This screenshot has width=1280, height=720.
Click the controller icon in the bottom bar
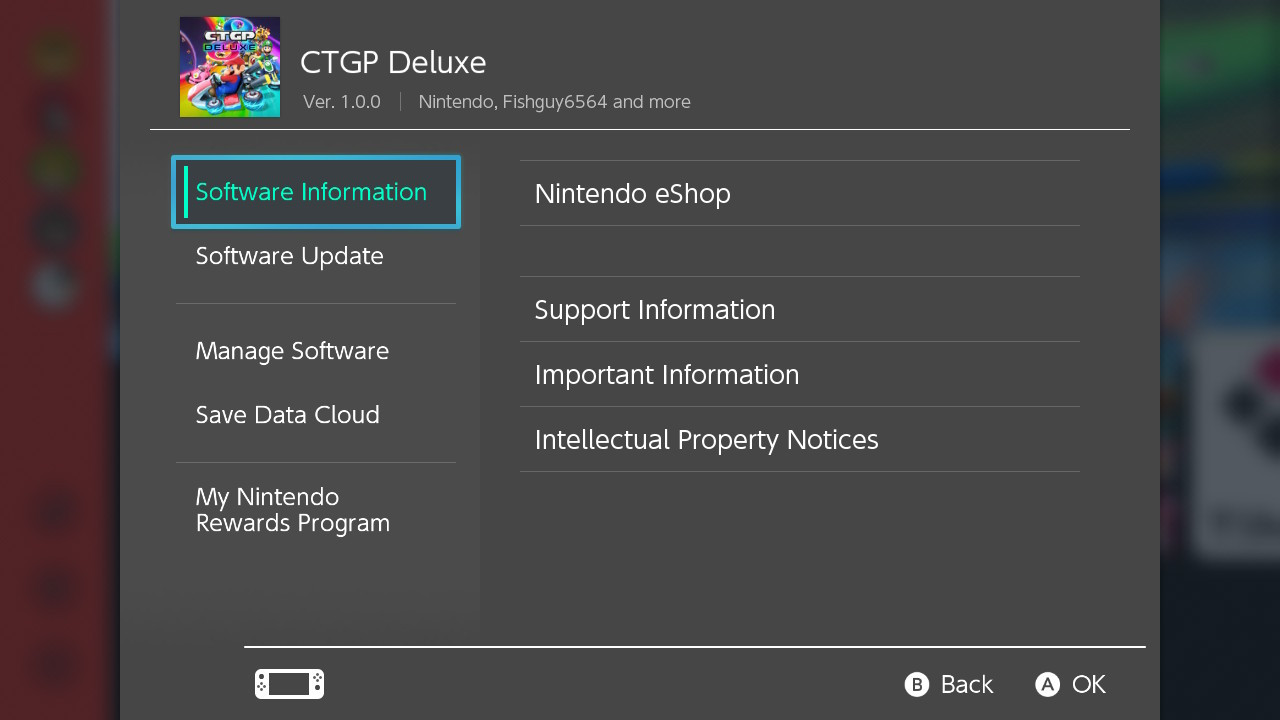click(288, 684)
